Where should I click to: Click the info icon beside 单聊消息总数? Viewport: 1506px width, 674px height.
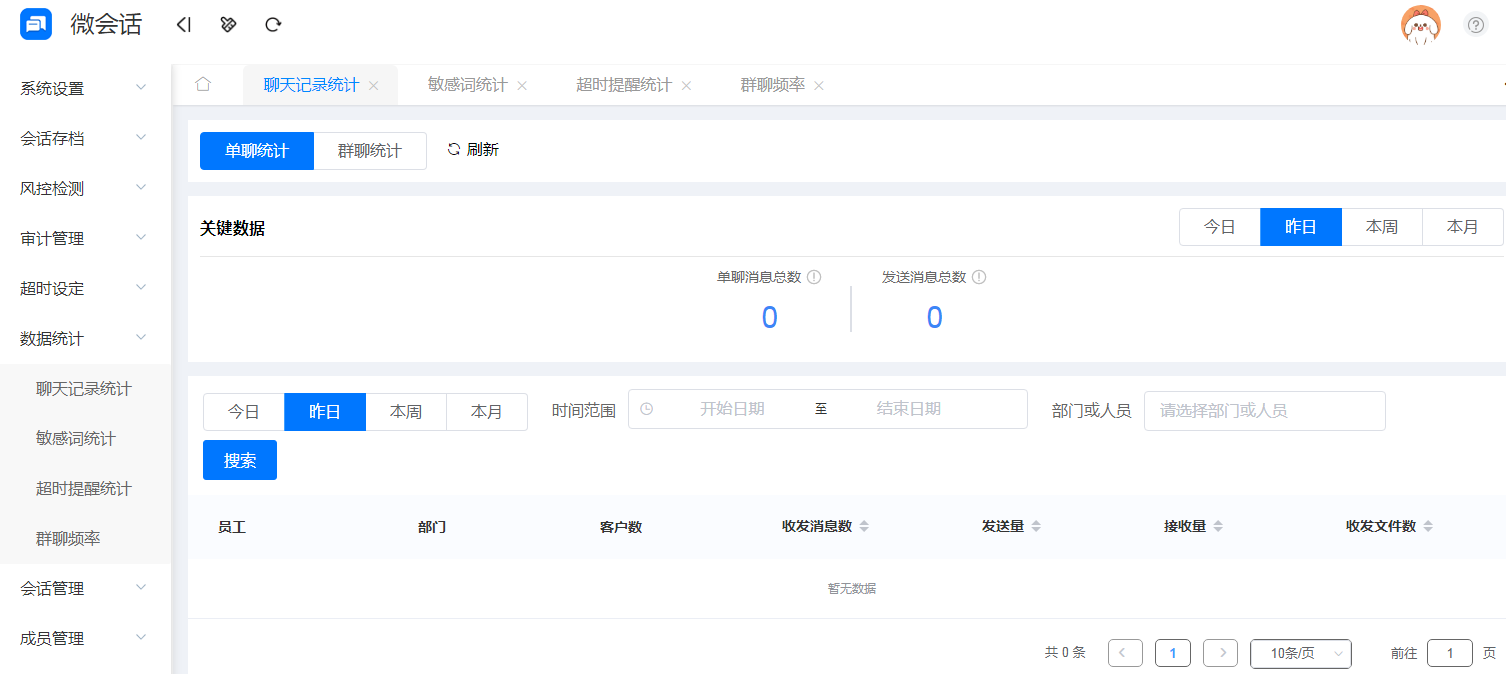tap(815, 277)
